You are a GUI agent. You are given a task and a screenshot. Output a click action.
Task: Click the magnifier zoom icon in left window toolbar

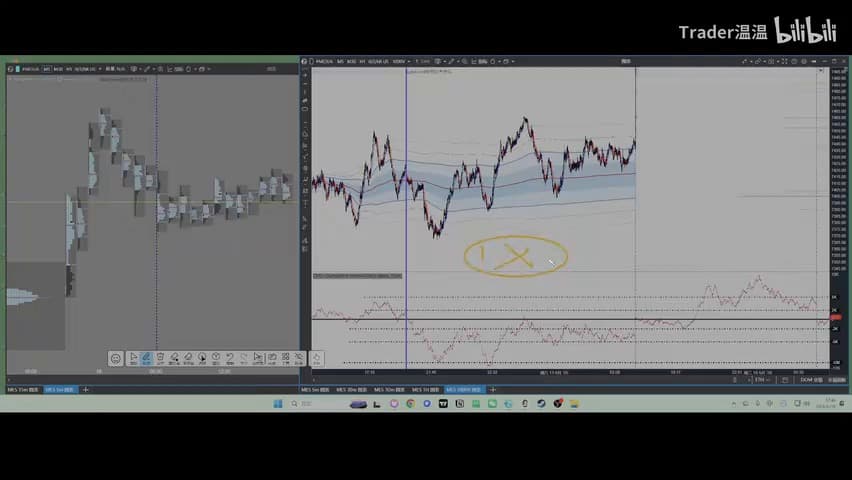click(x=160, y=69)
